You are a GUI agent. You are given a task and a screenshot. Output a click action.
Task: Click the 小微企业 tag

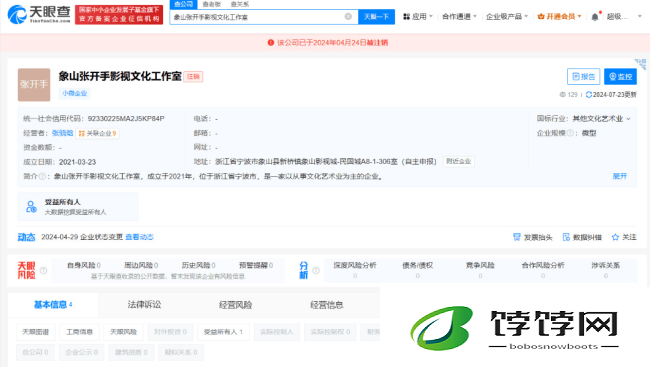tap(75, 93)
